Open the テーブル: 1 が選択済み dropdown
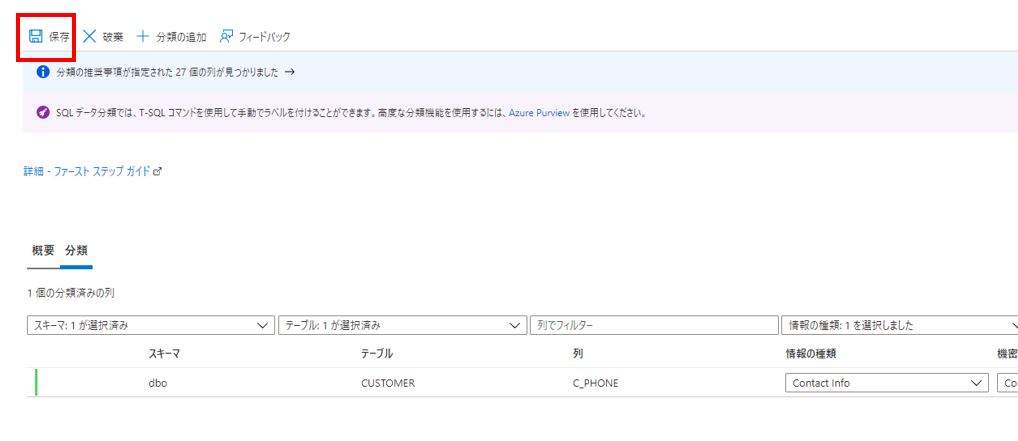This screenshot has width=1018, height=441. click(x=402, y=325)
